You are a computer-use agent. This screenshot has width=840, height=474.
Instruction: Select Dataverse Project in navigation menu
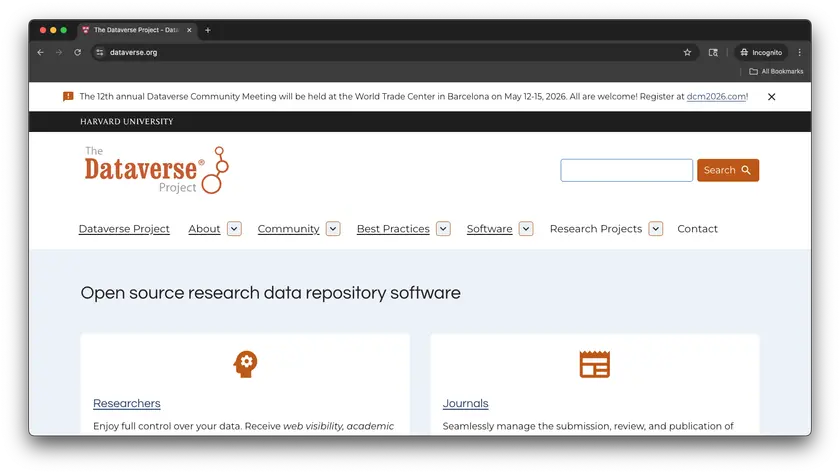(x=124, y=229)
